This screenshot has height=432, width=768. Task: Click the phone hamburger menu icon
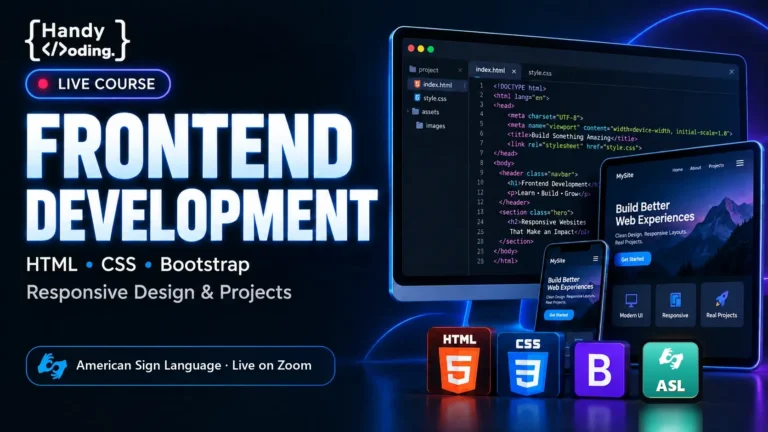point(596,259)
